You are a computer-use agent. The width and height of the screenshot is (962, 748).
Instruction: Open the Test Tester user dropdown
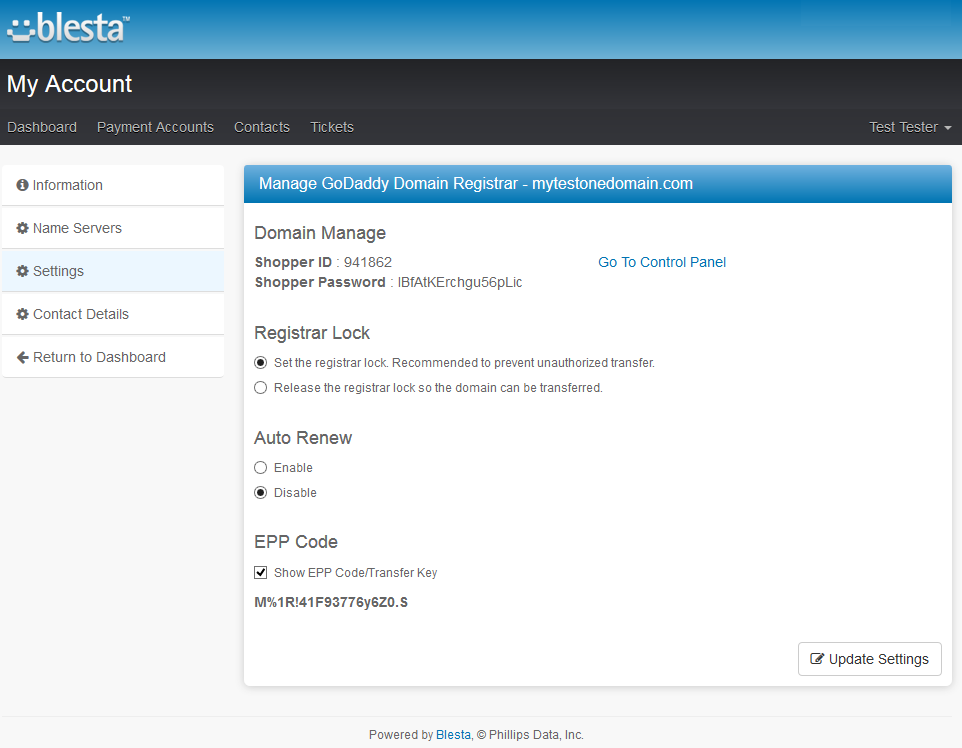[x=910, y=127]
